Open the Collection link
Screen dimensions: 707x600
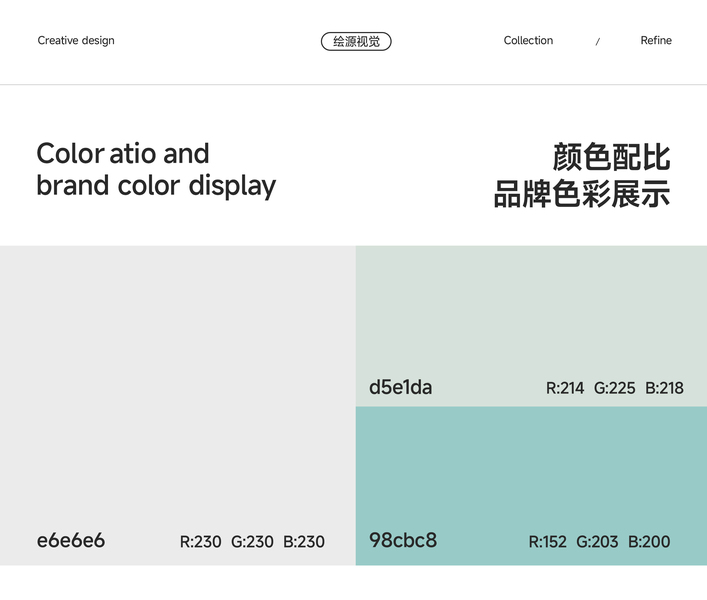pyautogui.click(x=528, y=41)
